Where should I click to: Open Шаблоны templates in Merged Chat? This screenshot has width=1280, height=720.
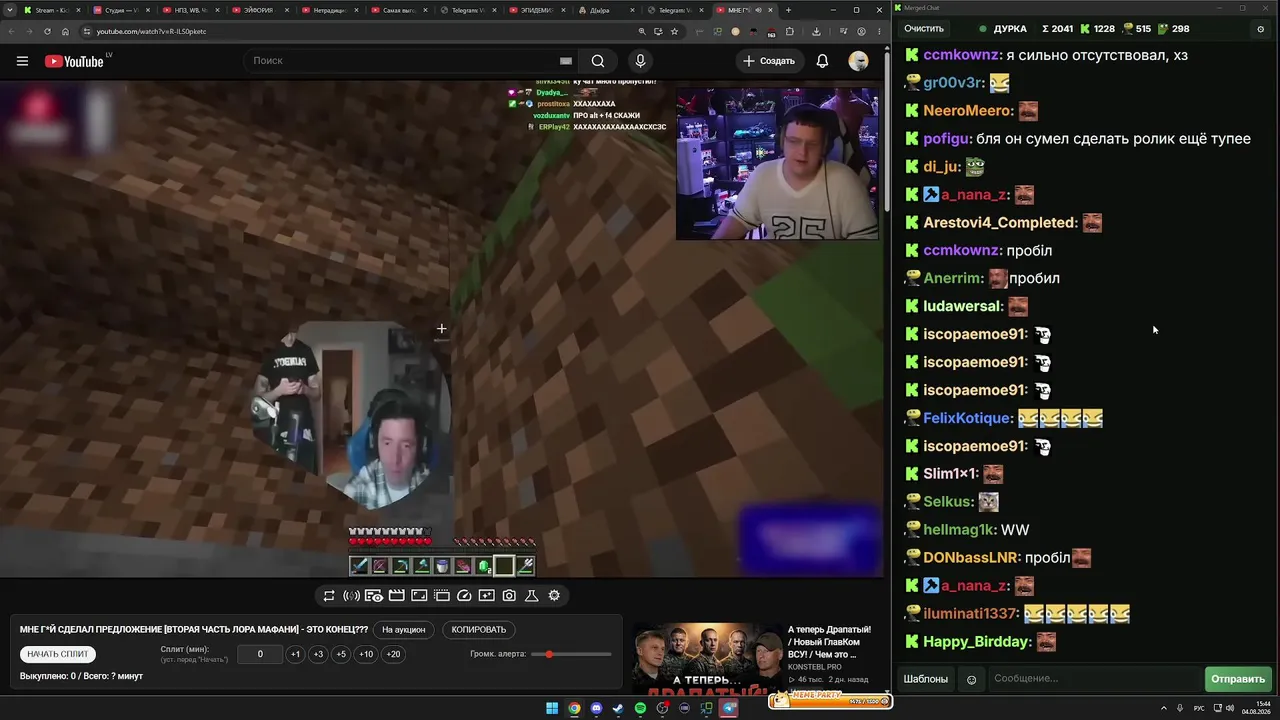click(x=926, y=680)
